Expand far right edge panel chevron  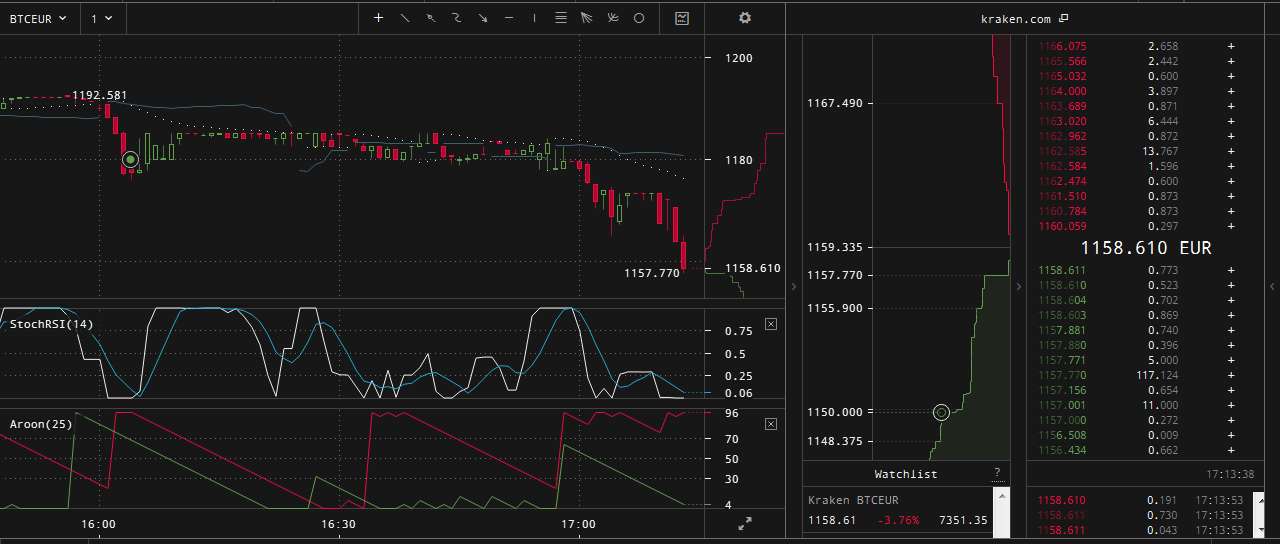coord(1273,287)
